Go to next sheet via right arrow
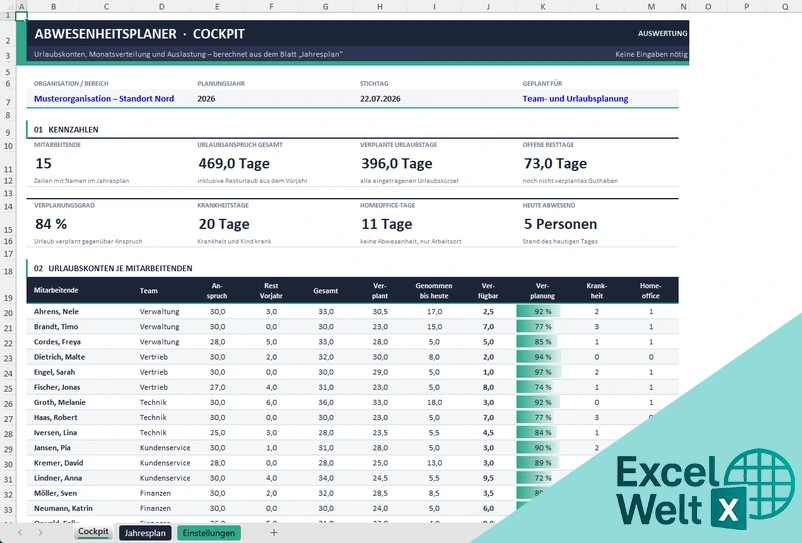The image size is (802, 543). pos(40,533)
